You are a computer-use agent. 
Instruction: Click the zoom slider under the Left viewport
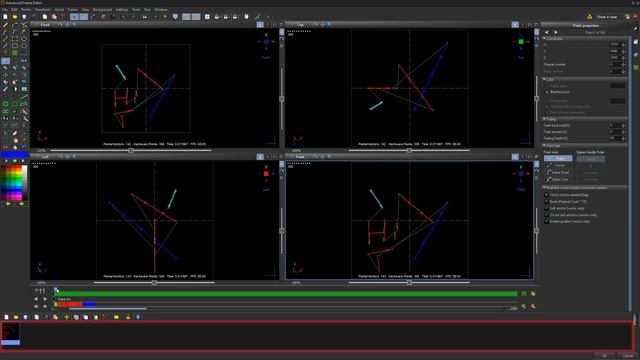pyautogui.click(x=154, y=282)
